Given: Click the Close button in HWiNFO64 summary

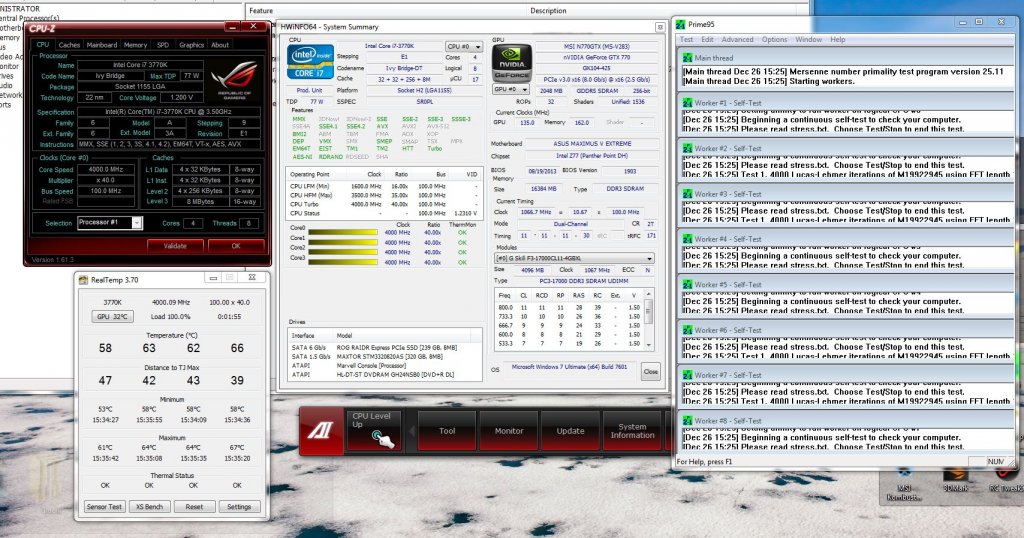Looking at the screenshot, I should click(x=650, y=372).
